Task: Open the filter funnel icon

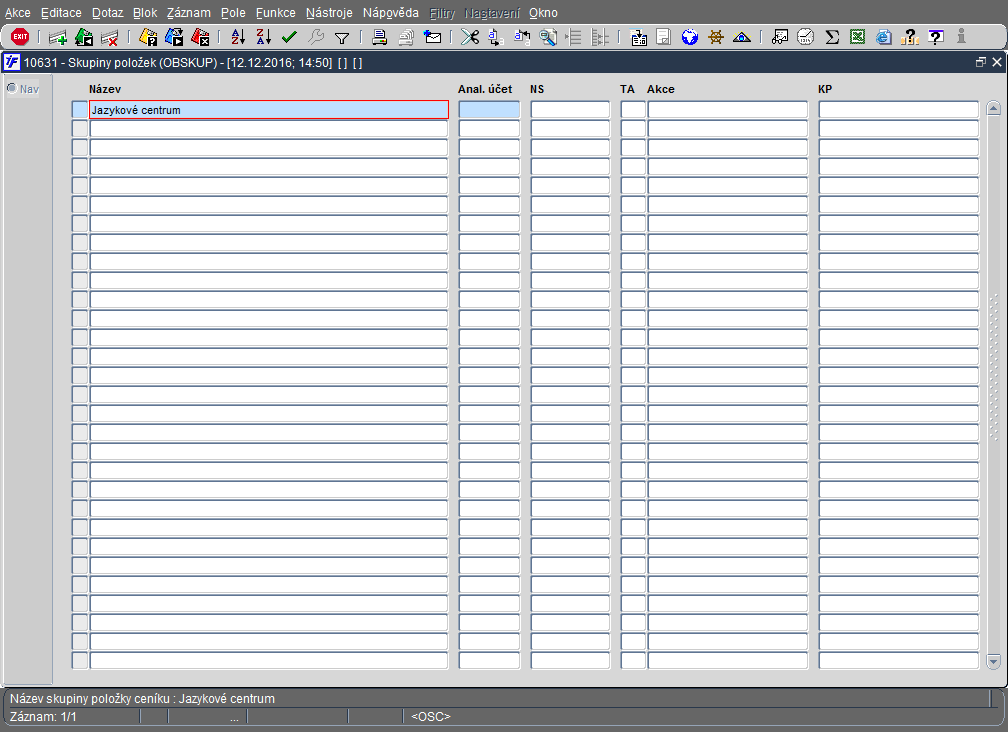Action: tap(342, 38)
